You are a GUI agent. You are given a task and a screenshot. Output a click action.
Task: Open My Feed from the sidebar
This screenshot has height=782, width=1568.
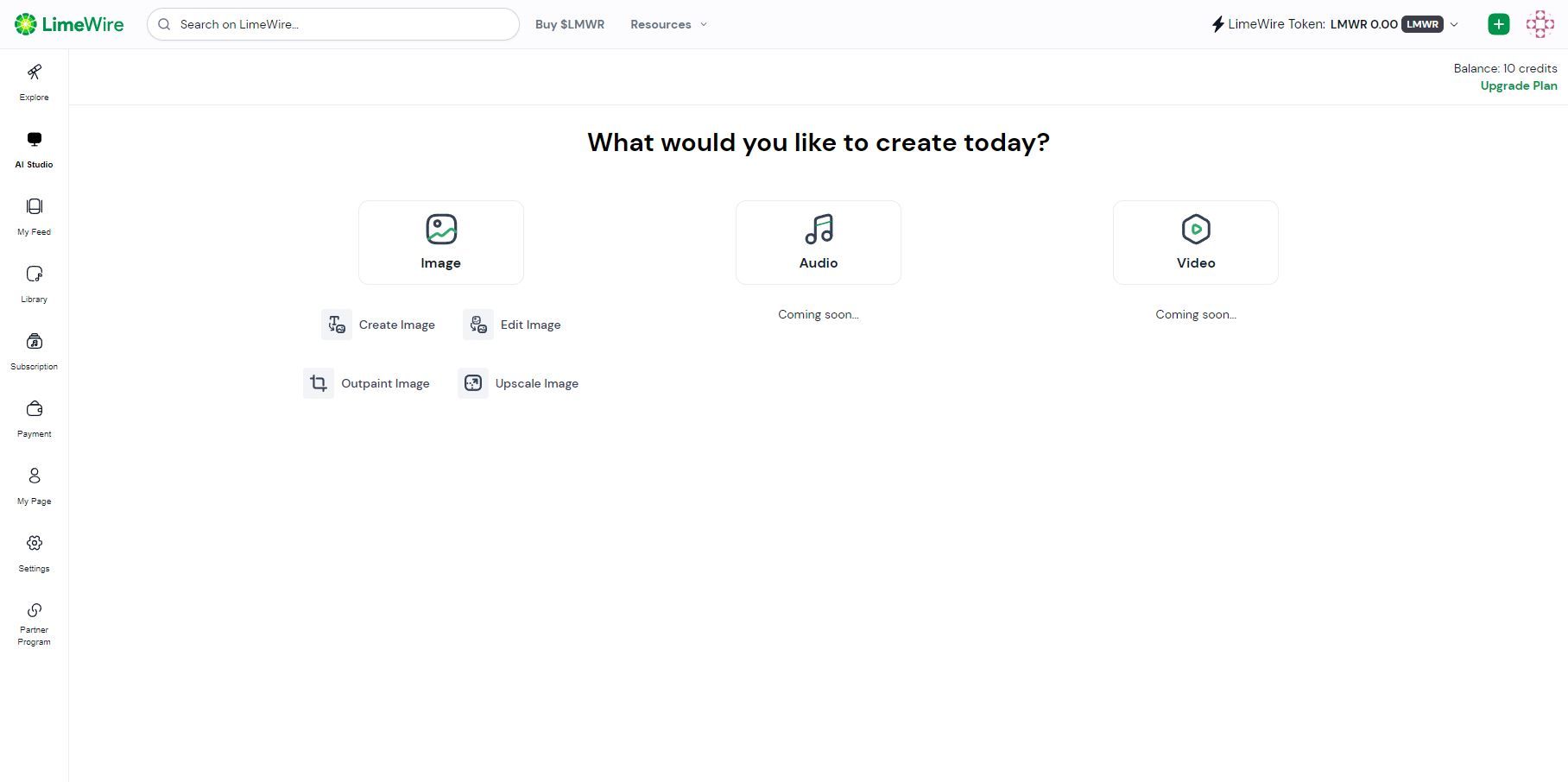point(34,217)
